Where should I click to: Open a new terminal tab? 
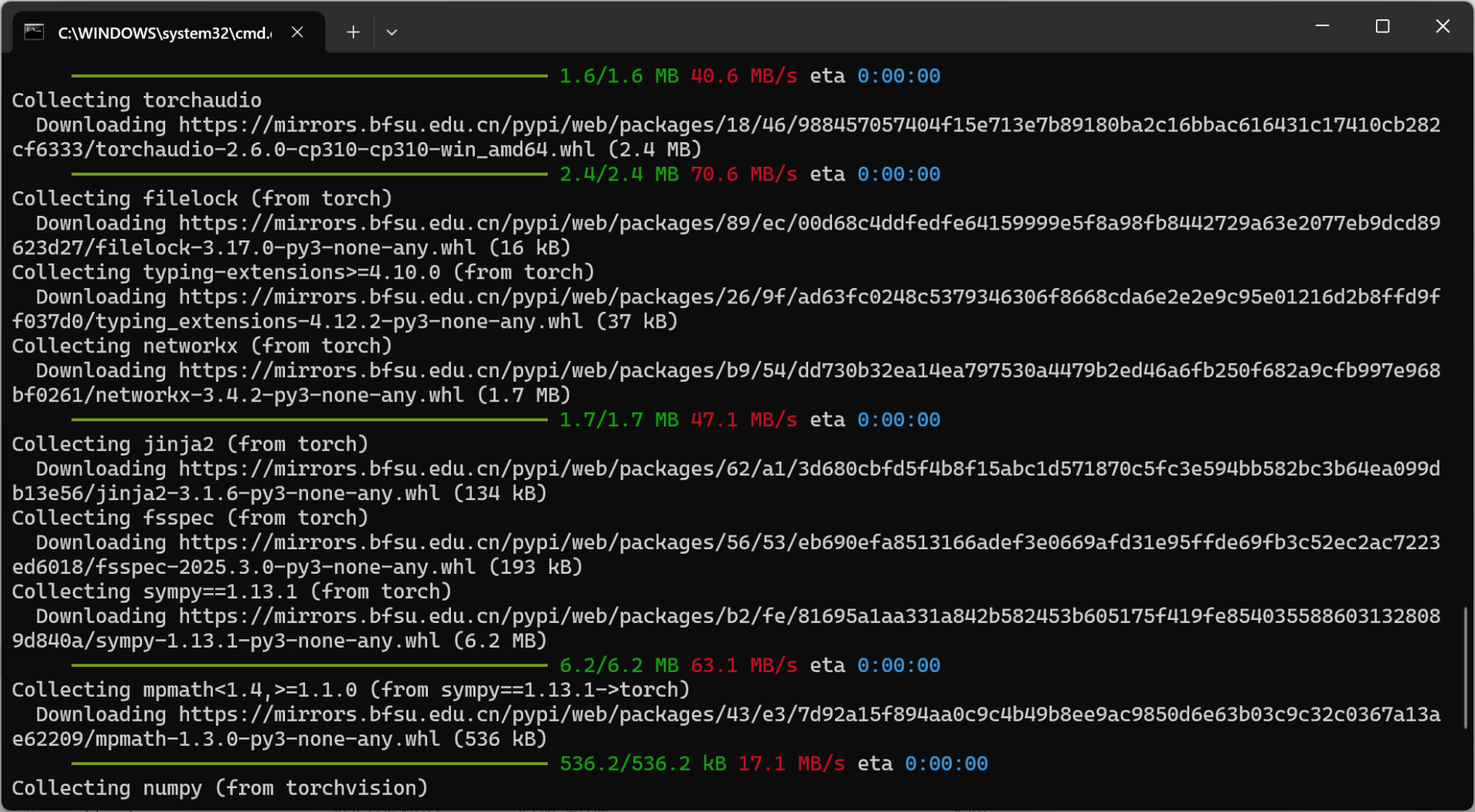click(353, 32)
